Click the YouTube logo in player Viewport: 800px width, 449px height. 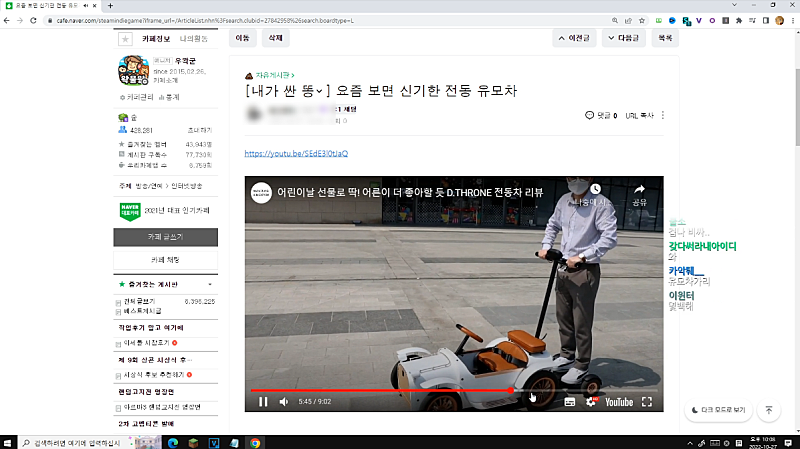tap(618, 402)
